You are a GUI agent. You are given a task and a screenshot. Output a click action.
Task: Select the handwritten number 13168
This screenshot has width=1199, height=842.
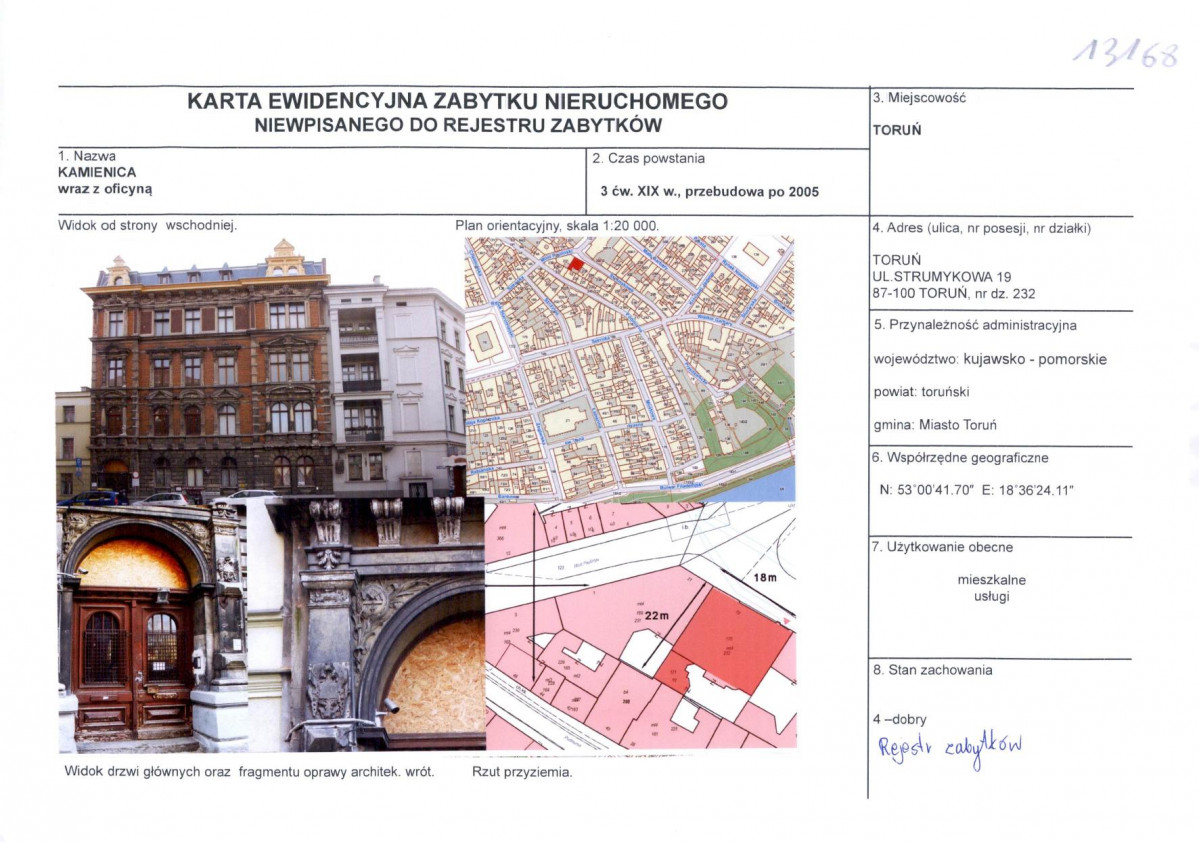click(1125, 52)
